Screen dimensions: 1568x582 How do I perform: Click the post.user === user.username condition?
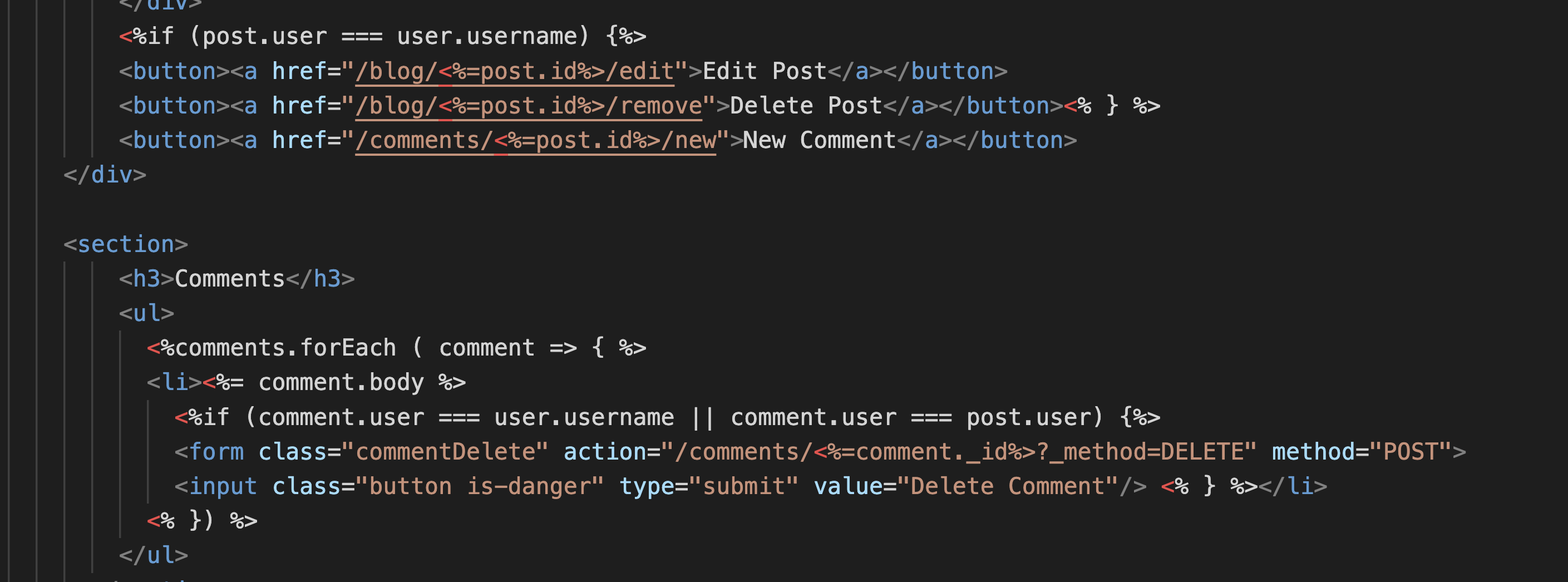[x=389, y=37]
